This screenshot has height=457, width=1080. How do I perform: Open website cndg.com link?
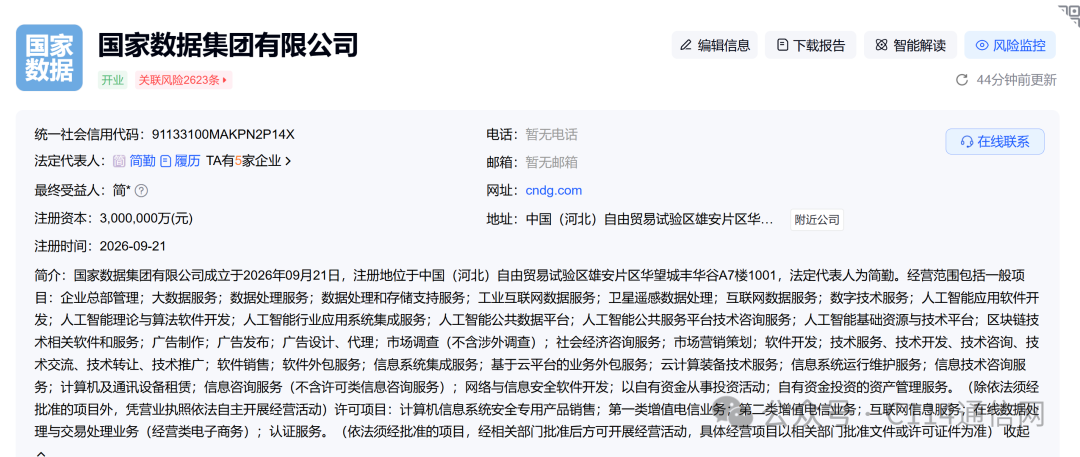point(554,190)
